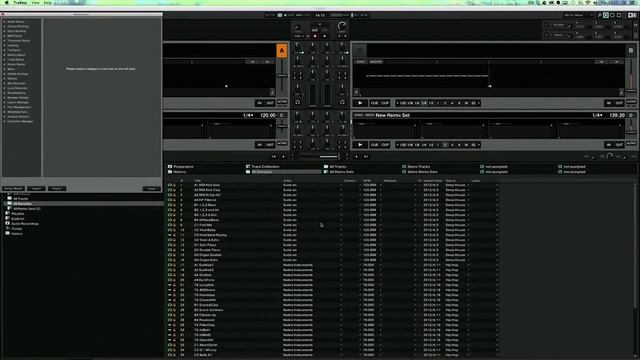Click the crossfader slider

click(x=320, y=156)
